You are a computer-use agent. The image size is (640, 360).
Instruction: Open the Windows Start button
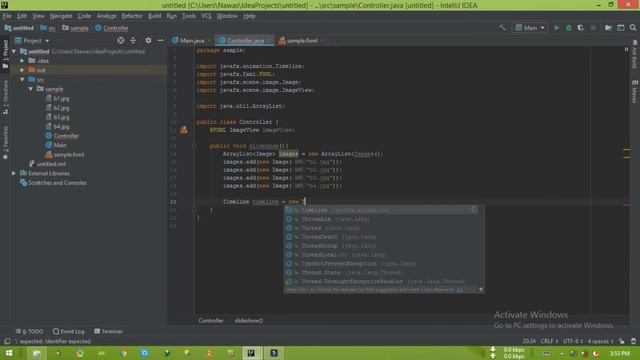click(8, 353)
